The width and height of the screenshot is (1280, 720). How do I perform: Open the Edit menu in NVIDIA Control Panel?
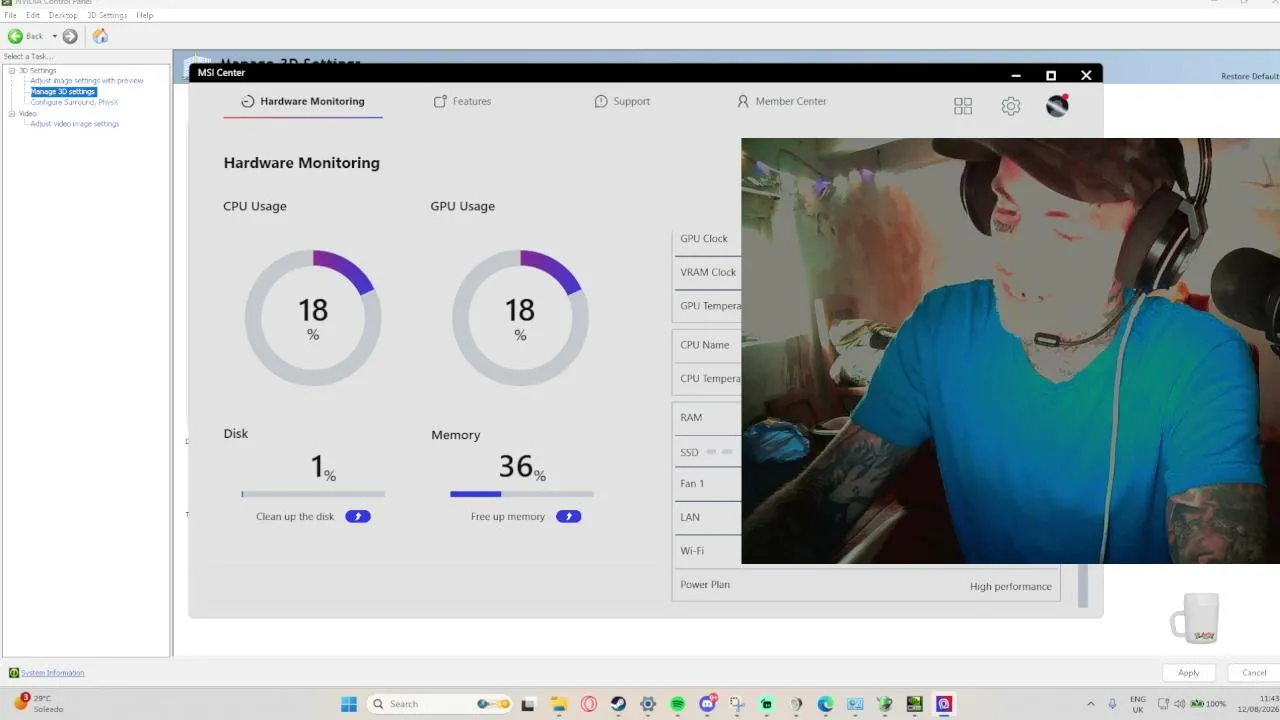click(x=33, y=15)
